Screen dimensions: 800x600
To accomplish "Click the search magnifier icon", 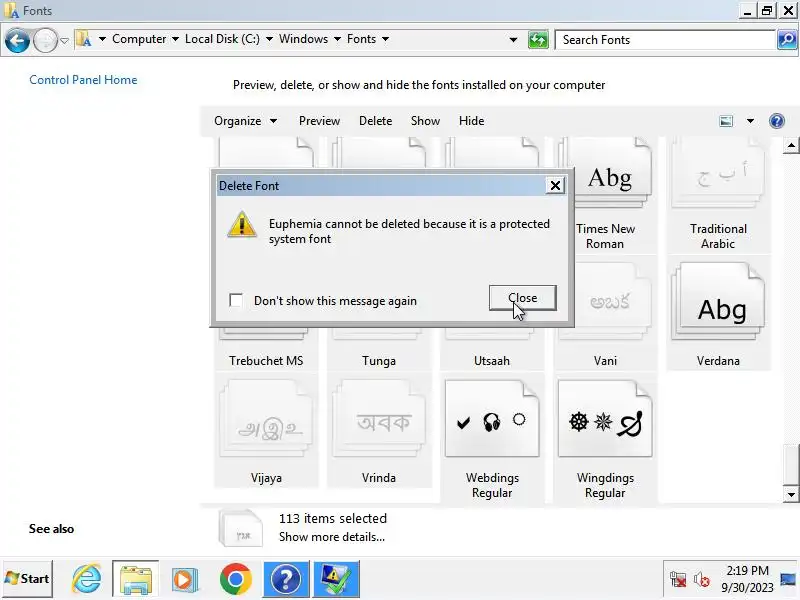I will coord(786,40).
